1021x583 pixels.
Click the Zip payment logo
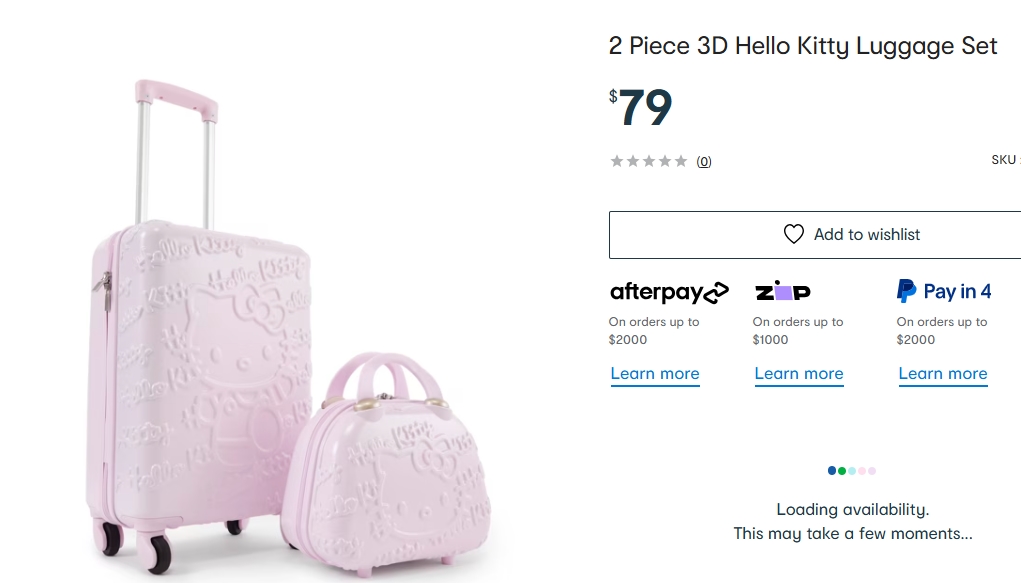point(782,292)
